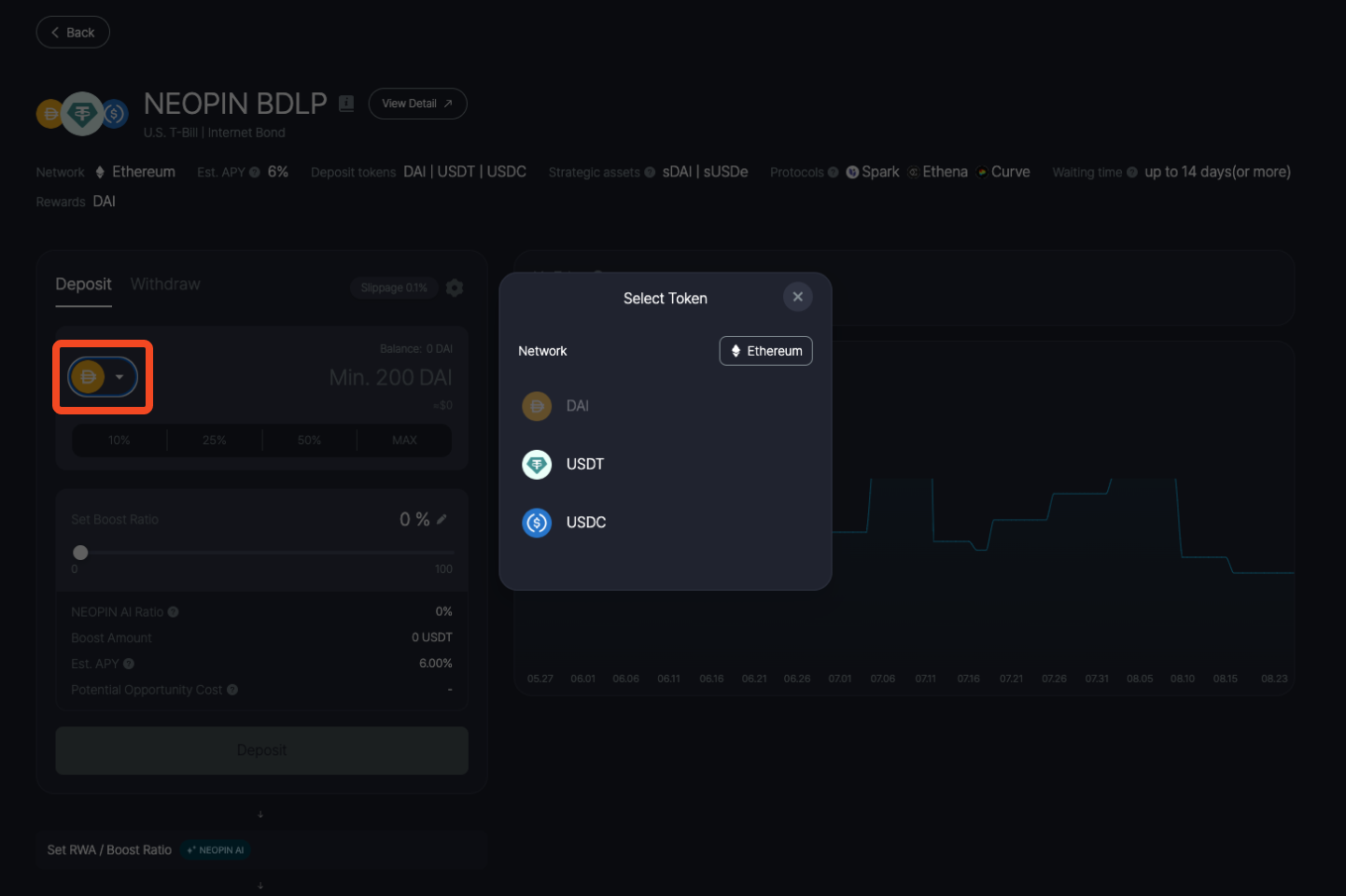Click the document icon beside NEOPIN BDLP
1346x896 pixels.
click(x=346, y=104)
